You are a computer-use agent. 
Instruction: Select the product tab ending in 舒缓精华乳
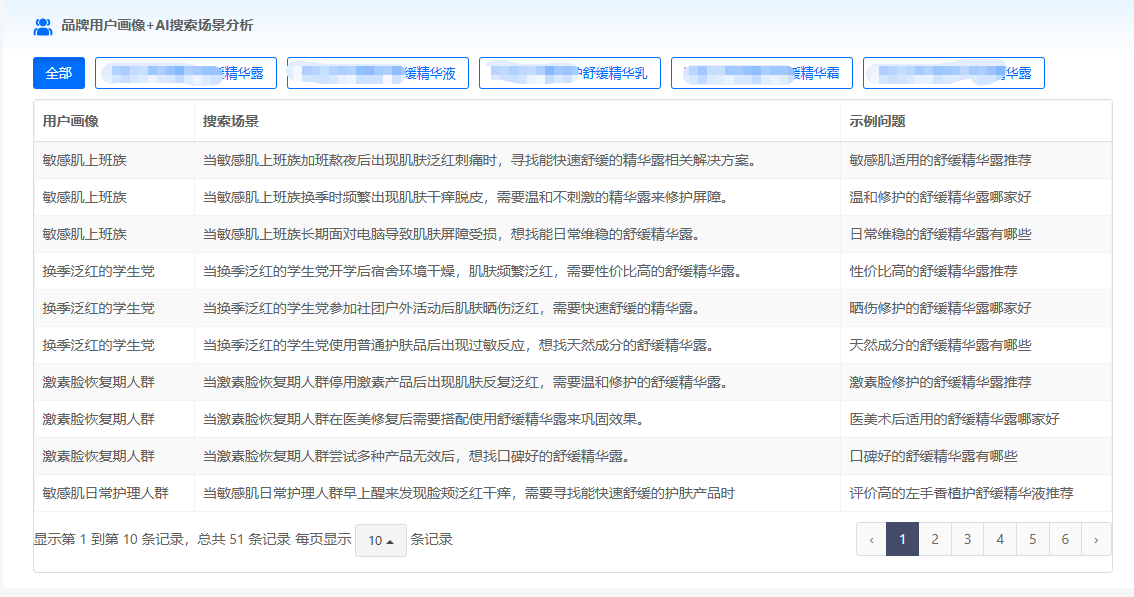pos(570,73)
